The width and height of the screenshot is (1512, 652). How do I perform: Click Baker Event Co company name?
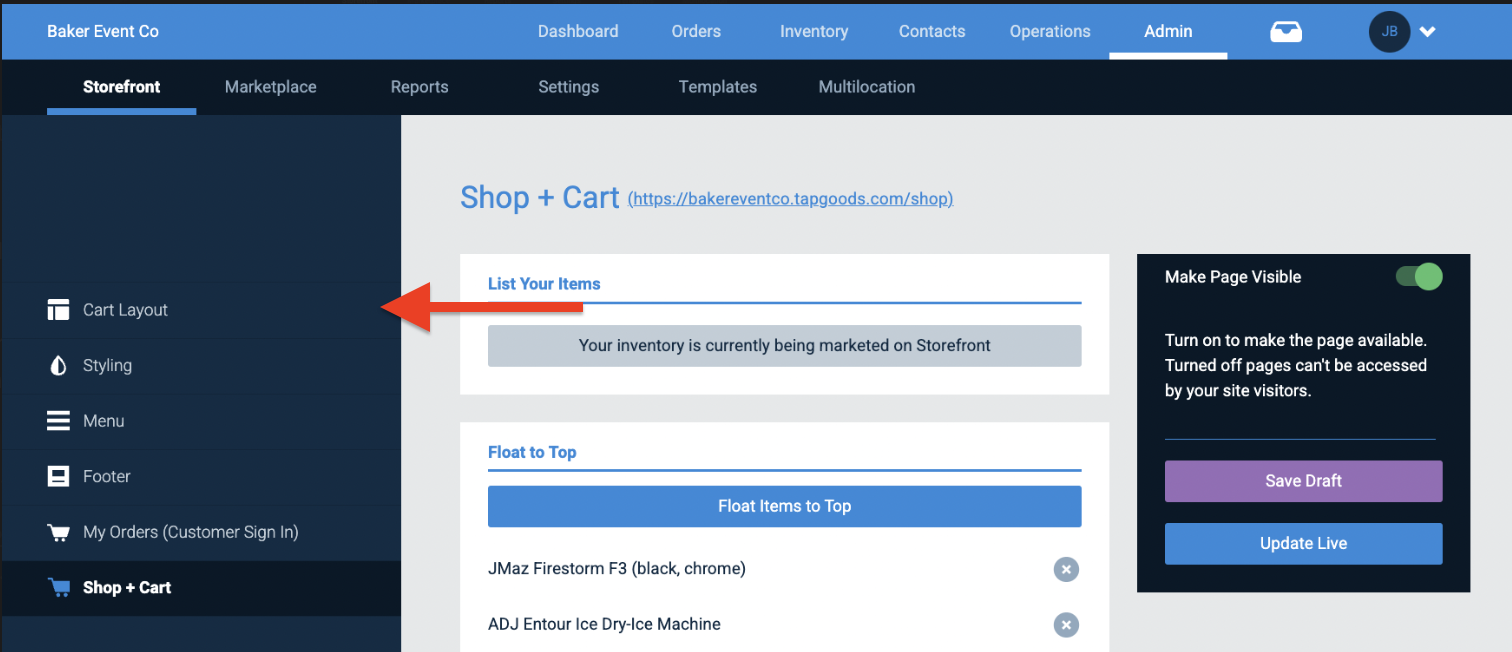click(103, 31)
